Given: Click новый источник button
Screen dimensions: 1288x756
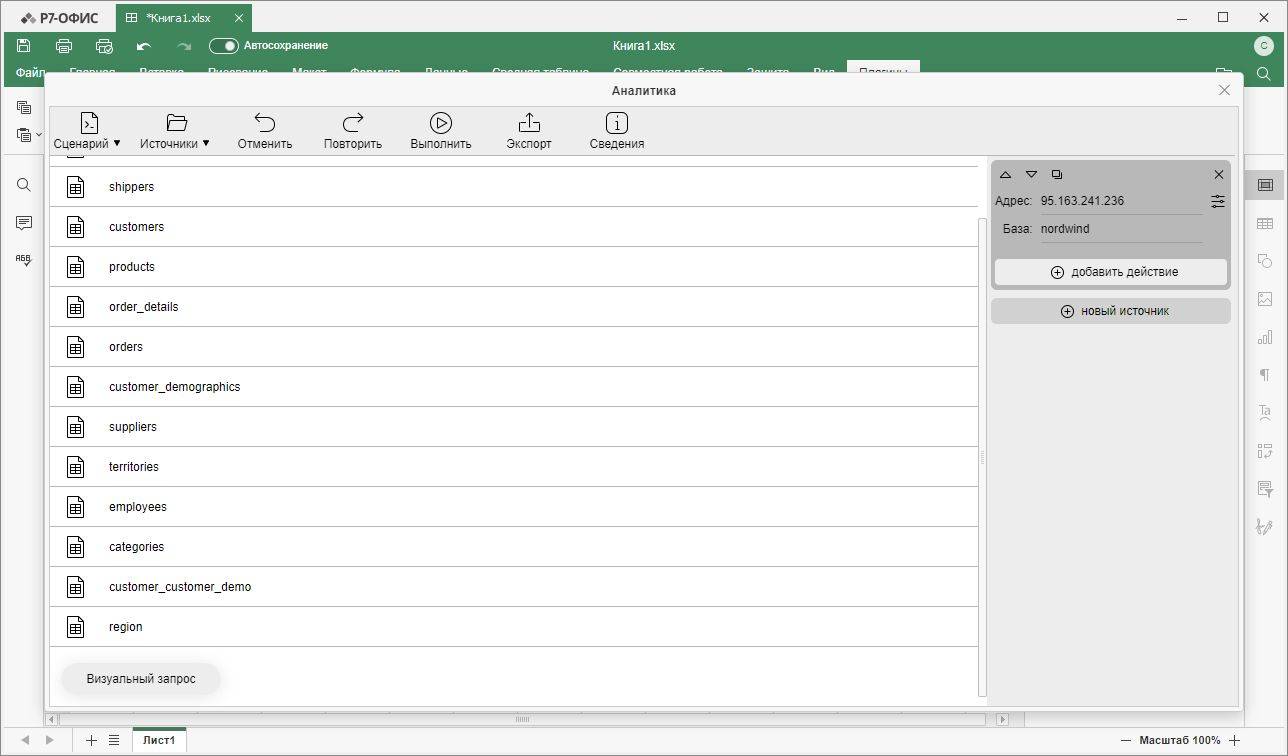Looking at the screenshot, I should point(1111,311).
